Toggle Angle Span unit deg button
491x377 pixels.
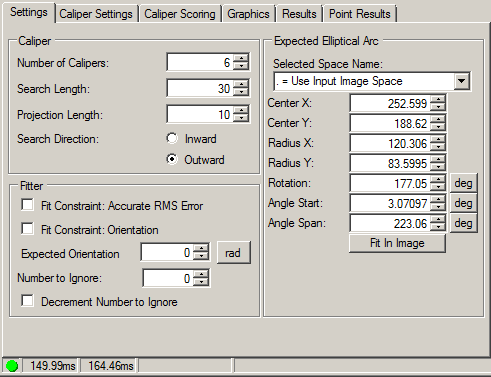click(463, 223)
